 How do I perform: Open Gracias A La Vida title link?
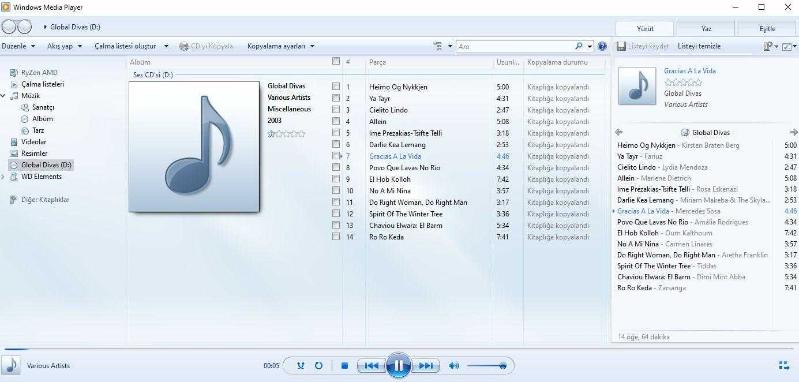pyautogui.click(x=689, y=71)
